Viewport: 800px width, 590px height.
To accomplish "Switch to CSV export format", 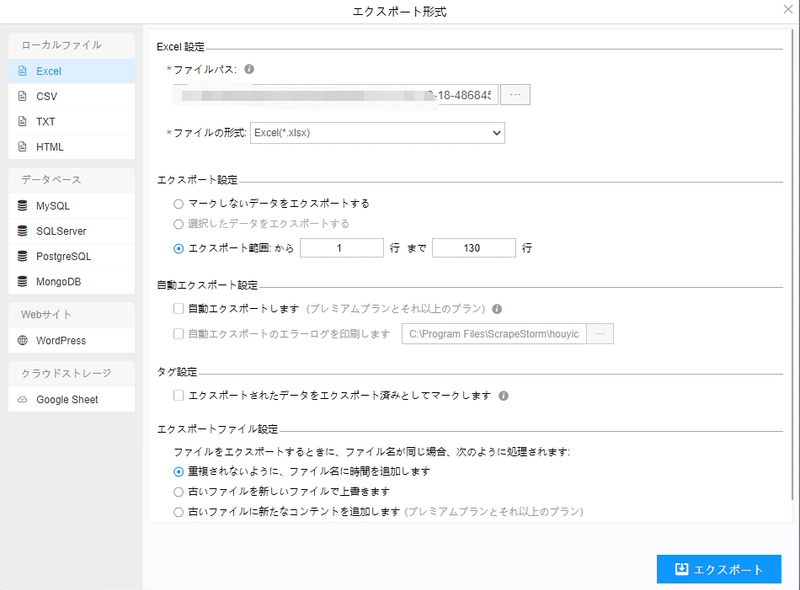I will [x=46, y=96].
